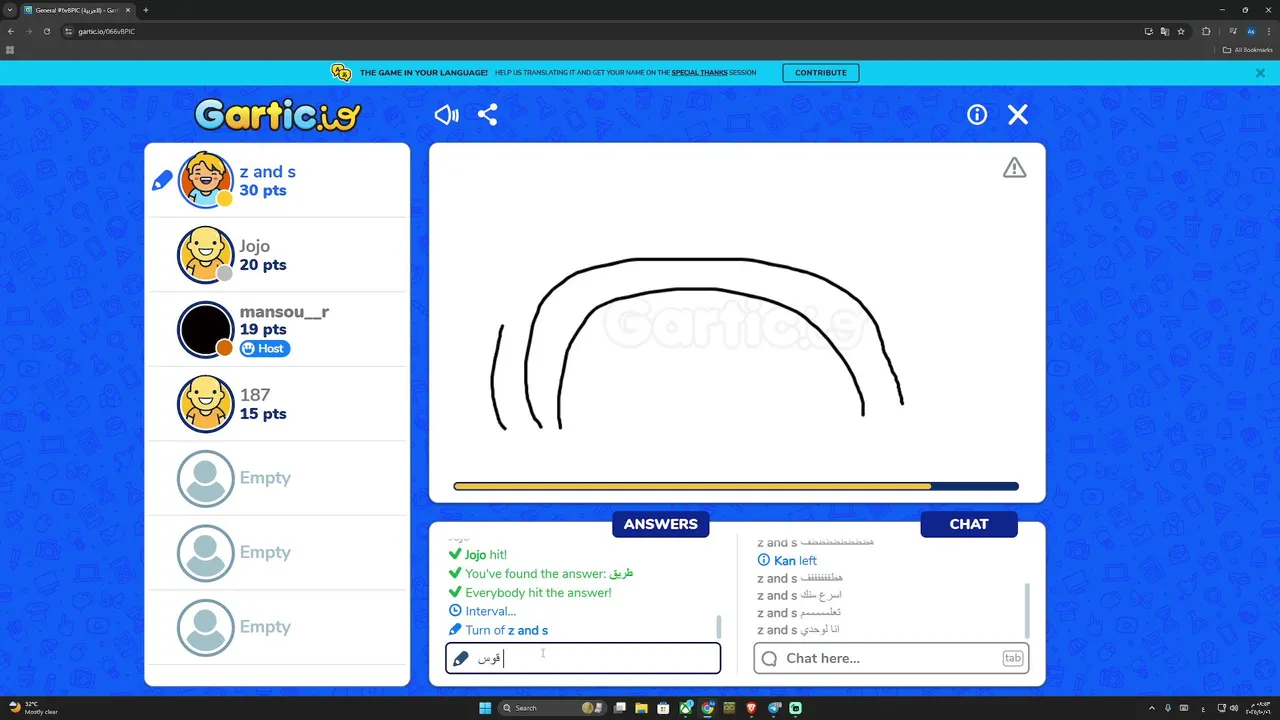Open the game info icon
1280x720 pixels.
tap(977, 115)
